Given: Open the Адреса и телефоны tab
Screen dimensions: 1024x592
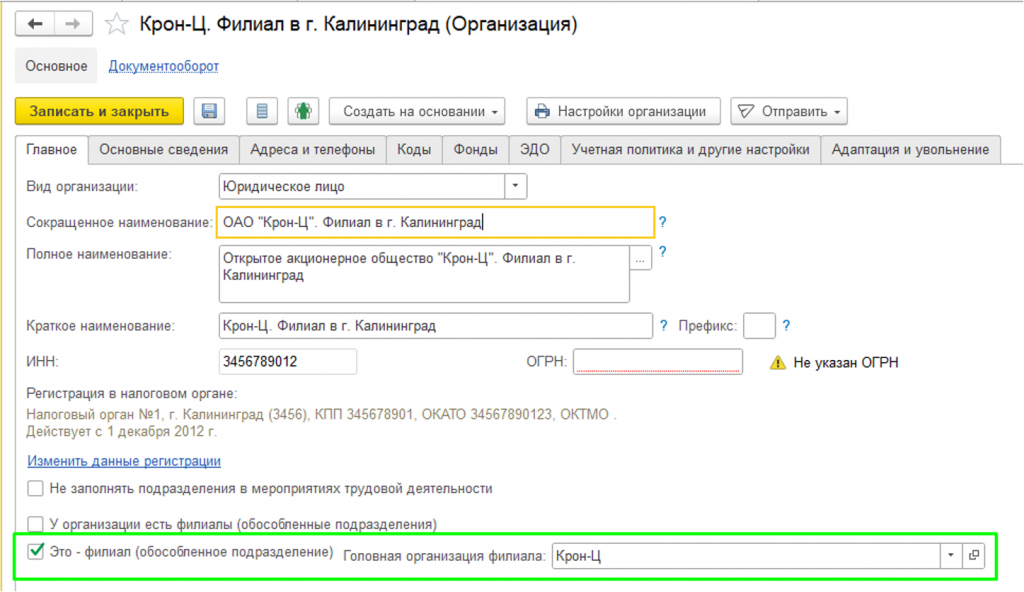Looking at the screenshot, I should coord(313,150).
